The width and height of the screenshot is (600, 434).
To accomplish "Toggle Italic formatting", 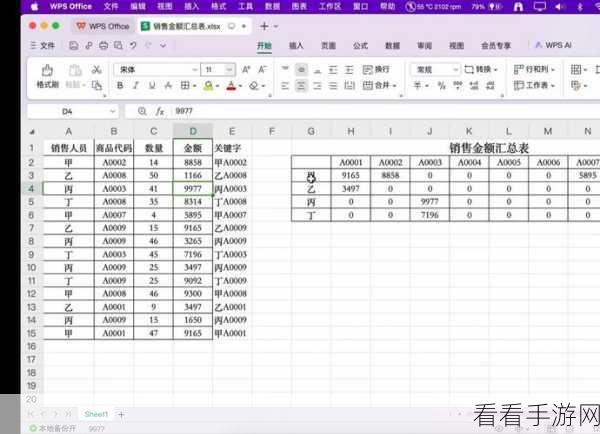I will [x=136, y=86].
